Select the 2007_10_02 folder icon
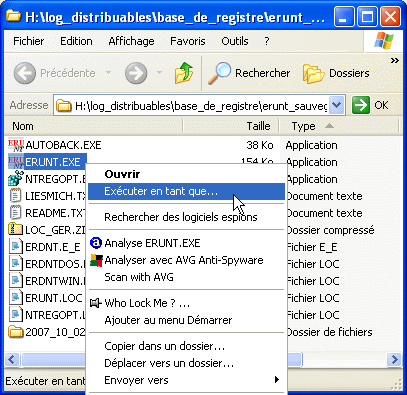 click(x=16, y=332)
